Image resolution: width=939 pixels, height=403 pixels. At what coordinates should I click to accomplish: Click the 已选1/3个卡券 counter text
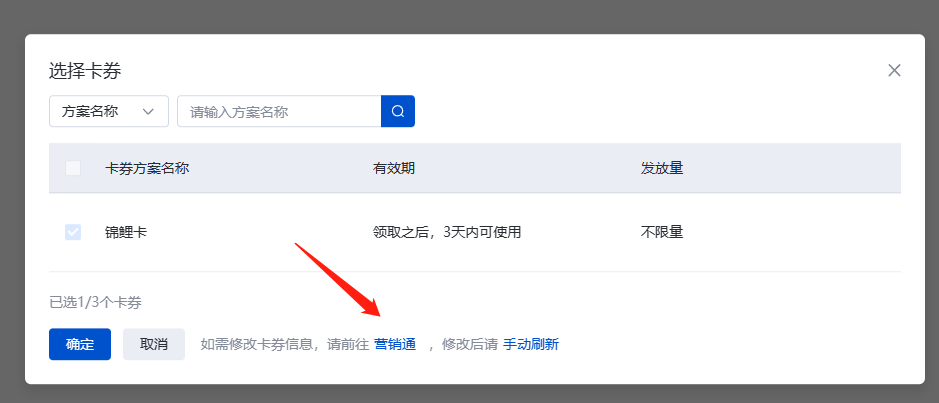(x=95, y=302)
